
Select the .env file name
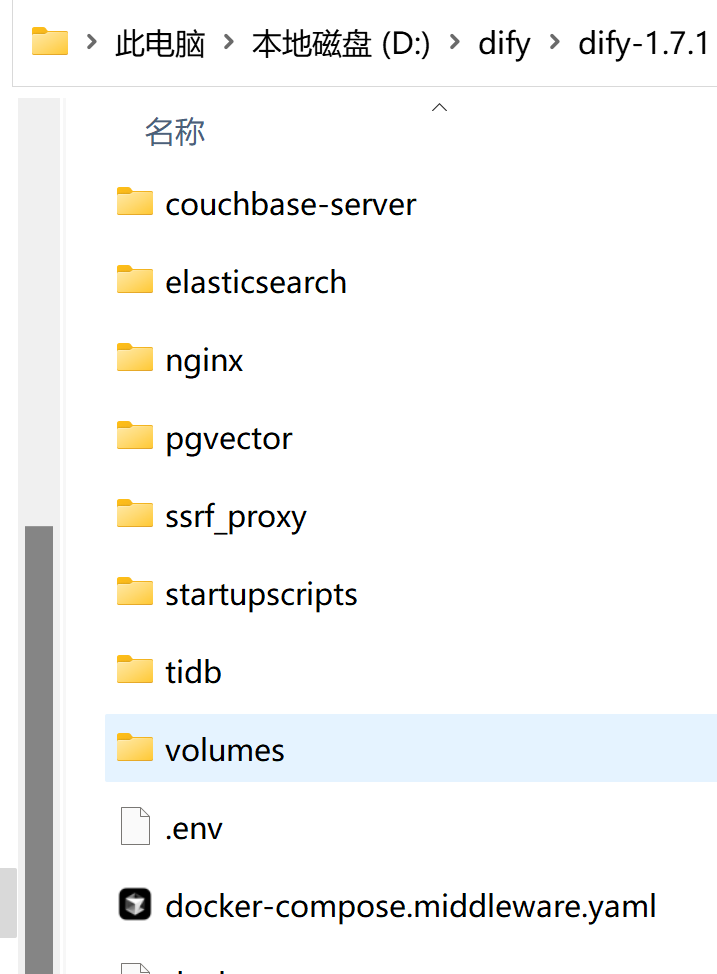pyautogui.click(x=193, y=829)
